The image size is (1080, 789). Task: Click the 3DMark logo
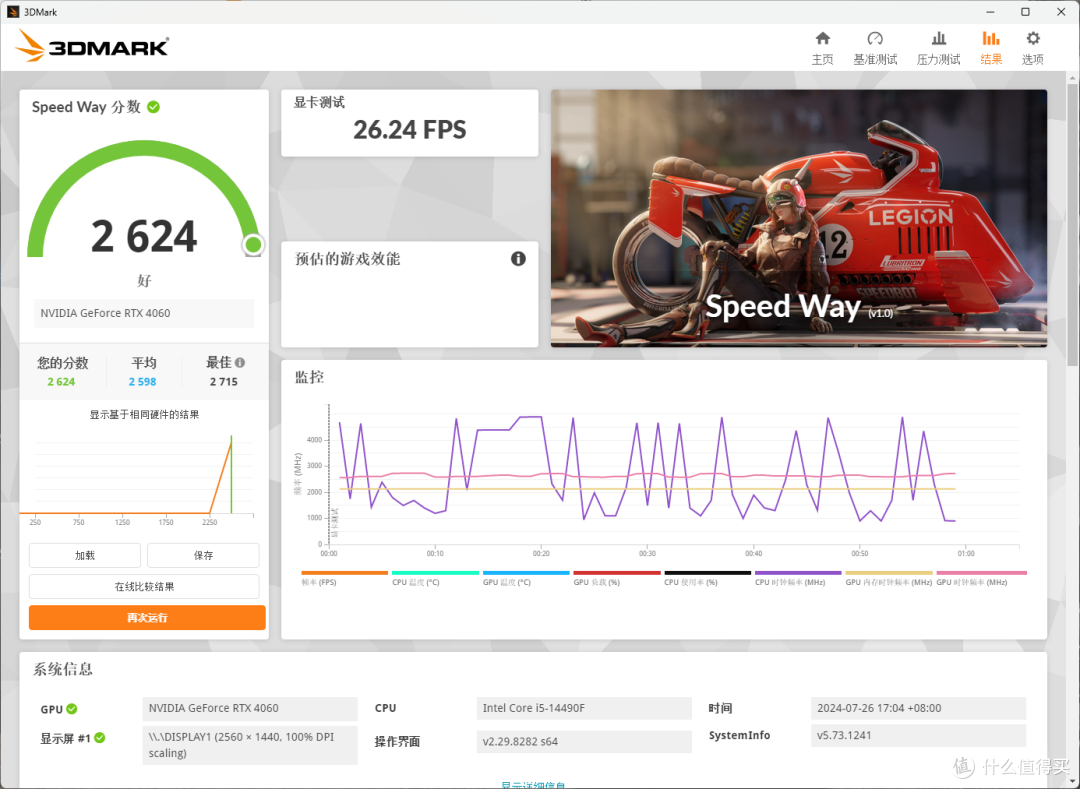point(92,46)
